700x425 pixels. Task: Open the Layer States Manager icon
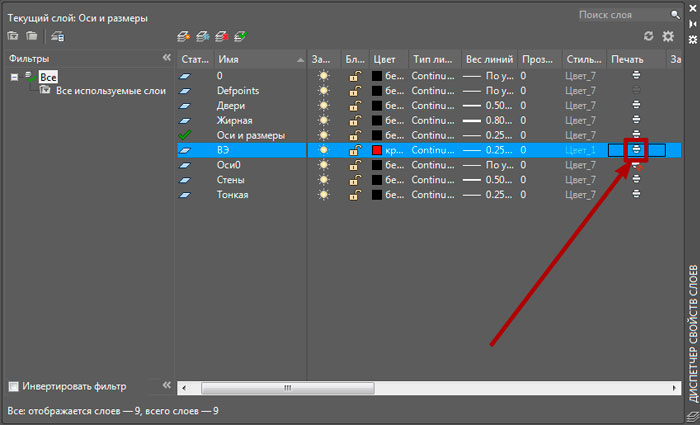(x=58, y=36)
